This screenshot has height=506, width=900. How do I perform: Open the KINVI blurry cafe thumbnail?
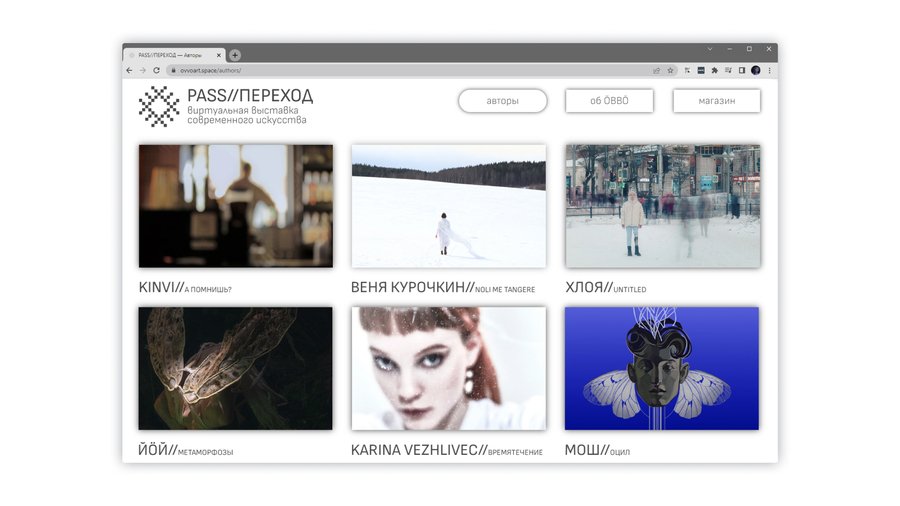(x=235, y=207)
